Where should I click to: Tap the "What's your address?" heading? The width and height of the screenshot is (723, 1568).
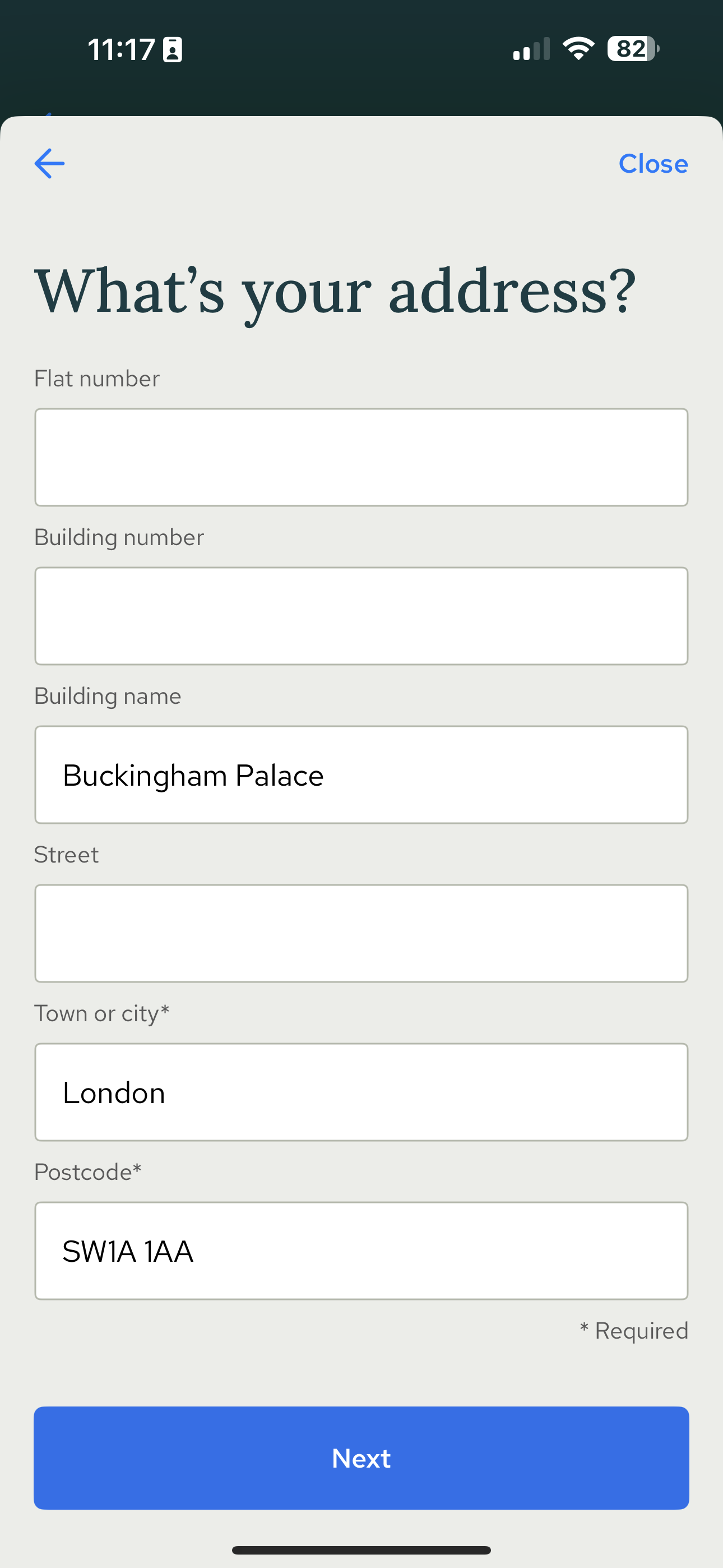coord(335,292)
